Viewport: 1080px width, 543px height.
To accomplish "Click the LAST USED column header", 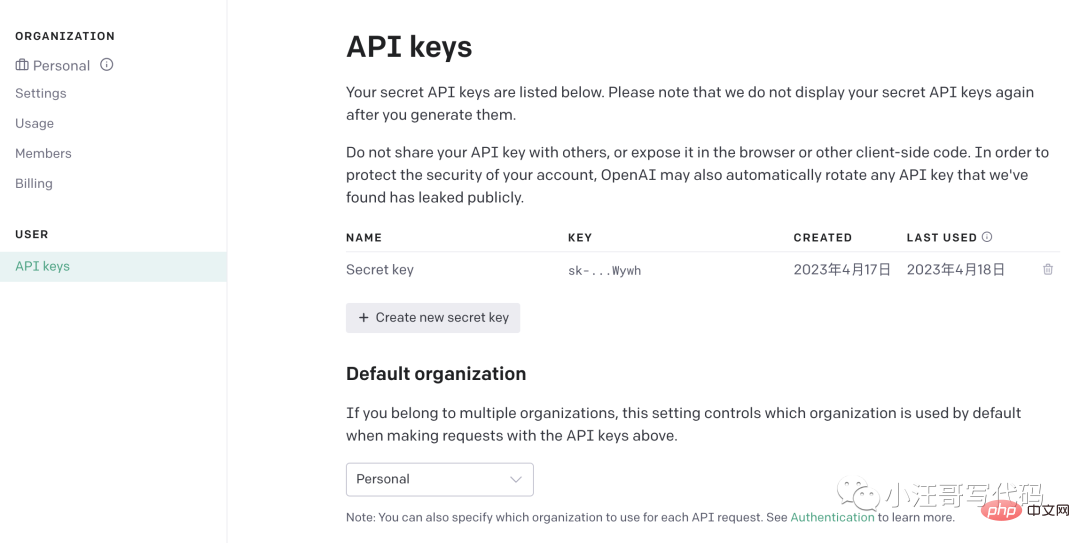I will [941, 238].
